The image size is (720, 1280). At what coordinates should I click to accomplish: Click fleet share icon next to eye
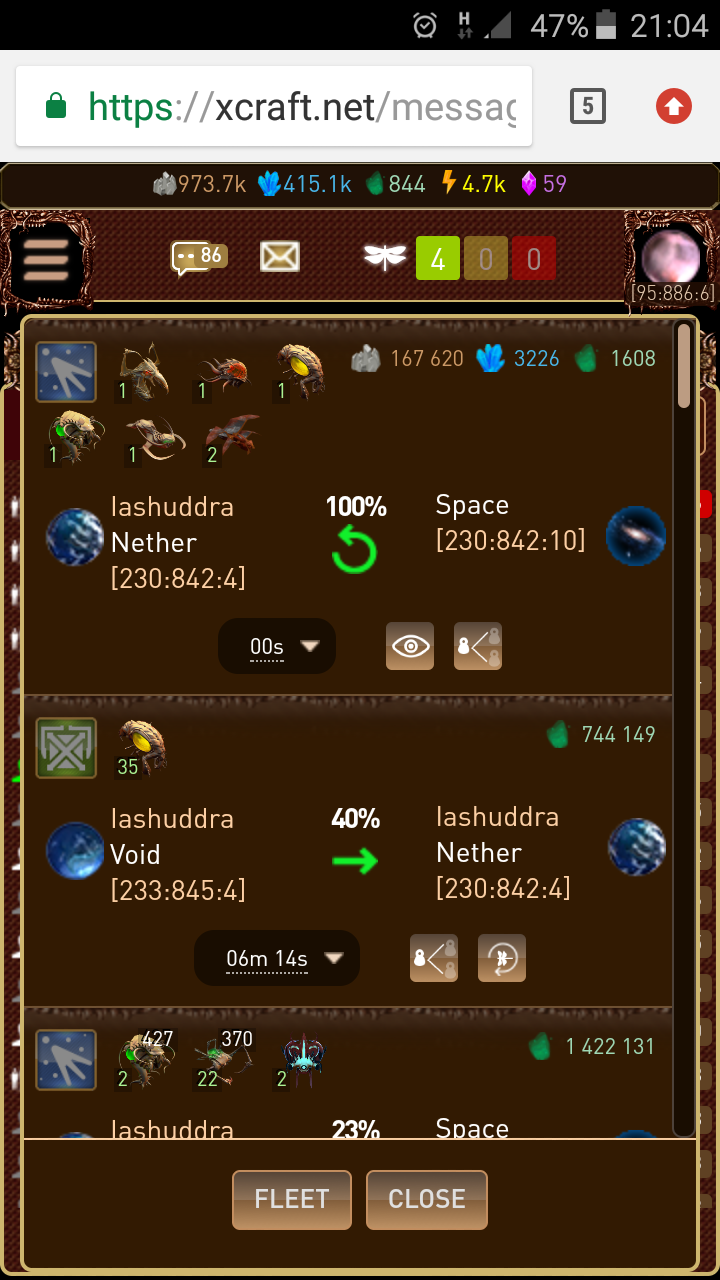tap(478, 646)
